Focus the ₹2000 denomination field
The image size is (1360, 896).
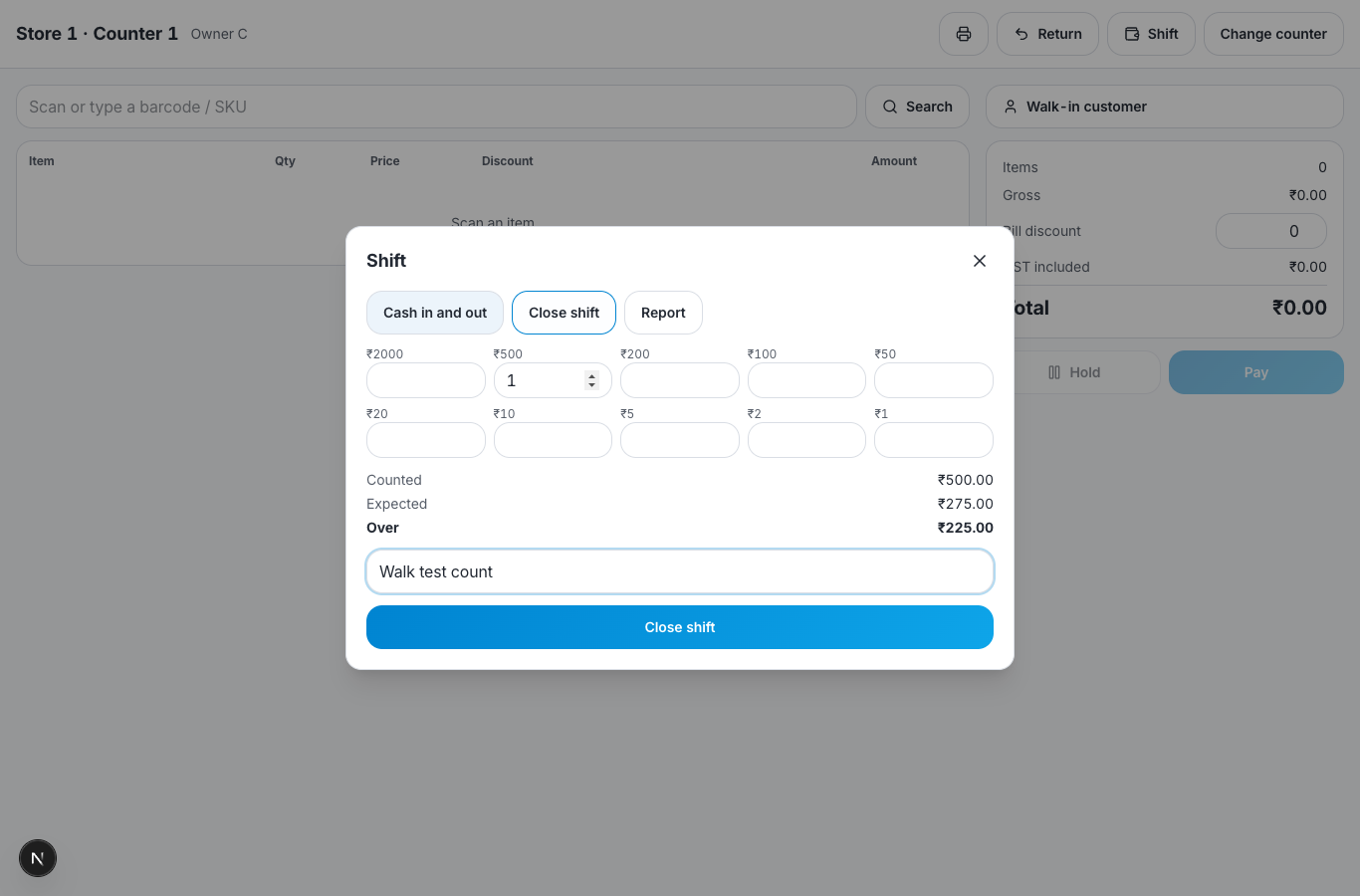426,380
